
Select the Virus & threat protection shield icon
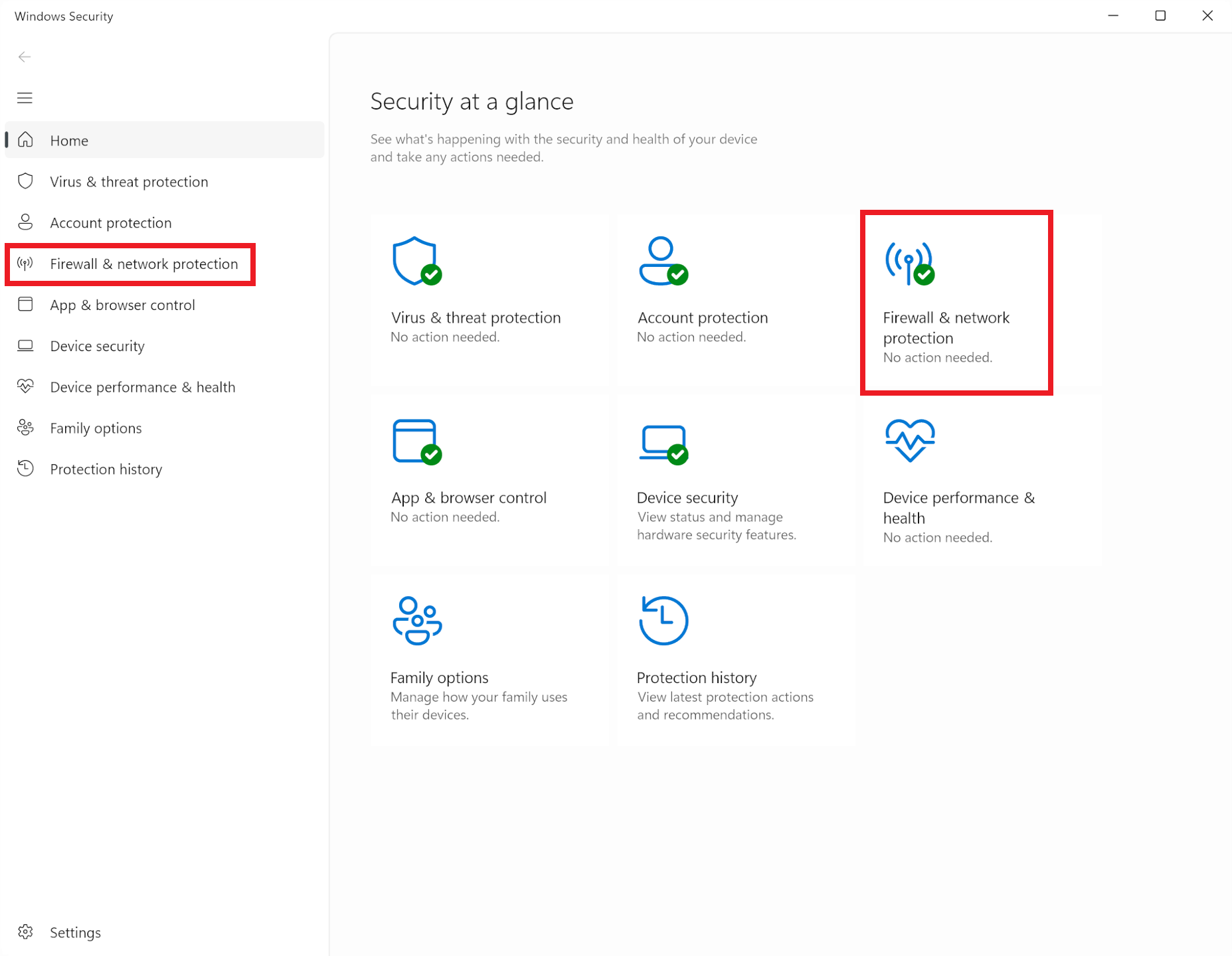25,181
